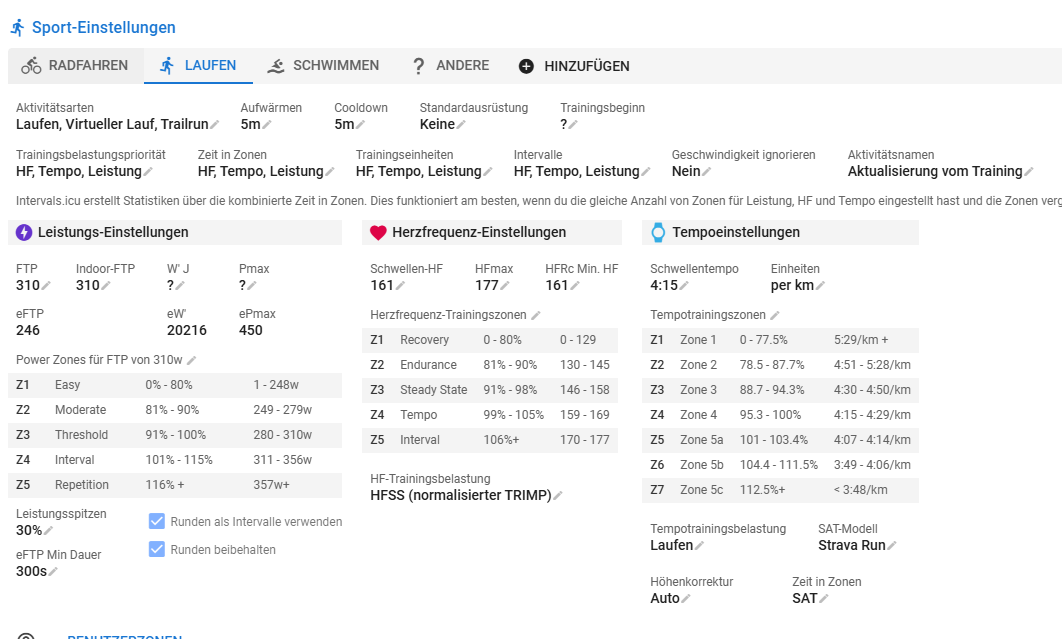
Task: Edit the Tempotrainingszonen with the pencil icon
Action: click(x=775, y=315)
